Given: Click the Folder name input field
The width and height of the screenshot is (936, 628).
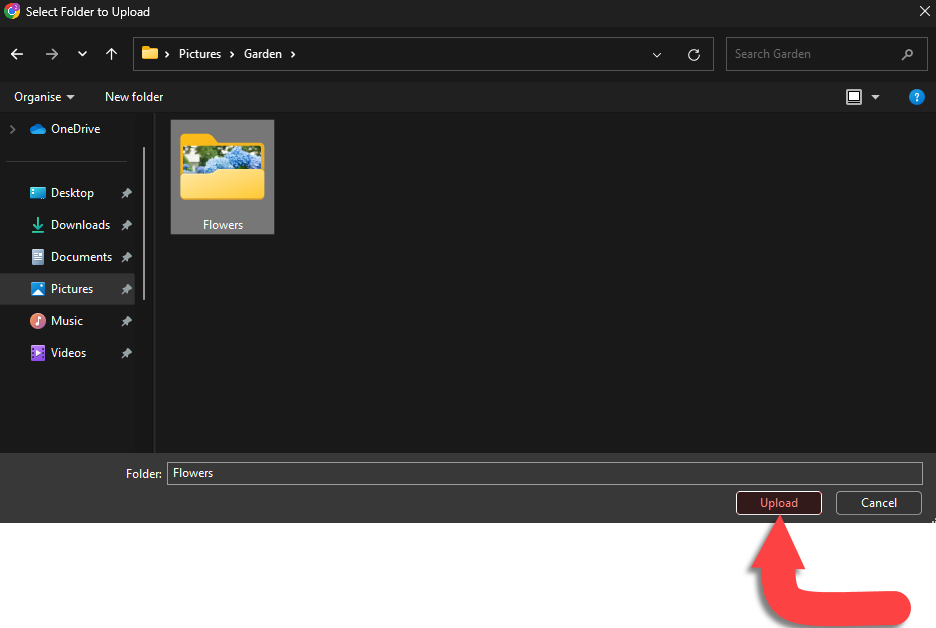Looking at the screenshot, I should (544, 473).
